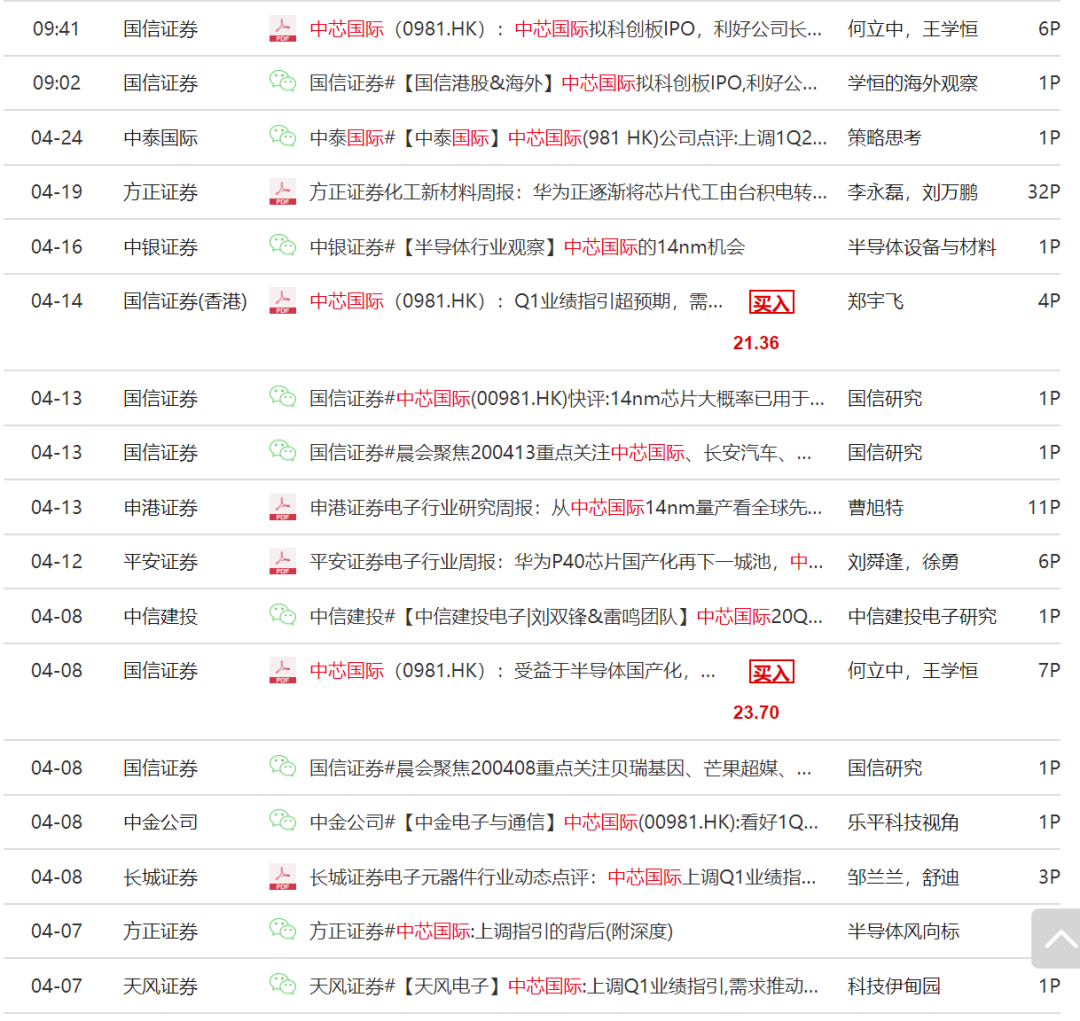Open PDF icon in 04-14 国信证券(香港) row
1080x1021 pixels.
coord(282,301)
